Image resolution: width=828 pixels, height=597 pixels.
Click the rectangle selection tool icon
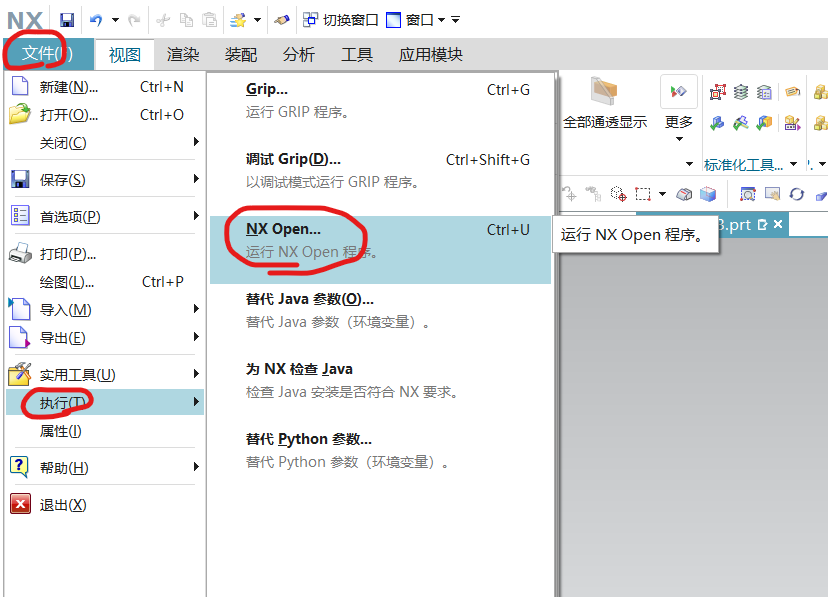(643, 194)
